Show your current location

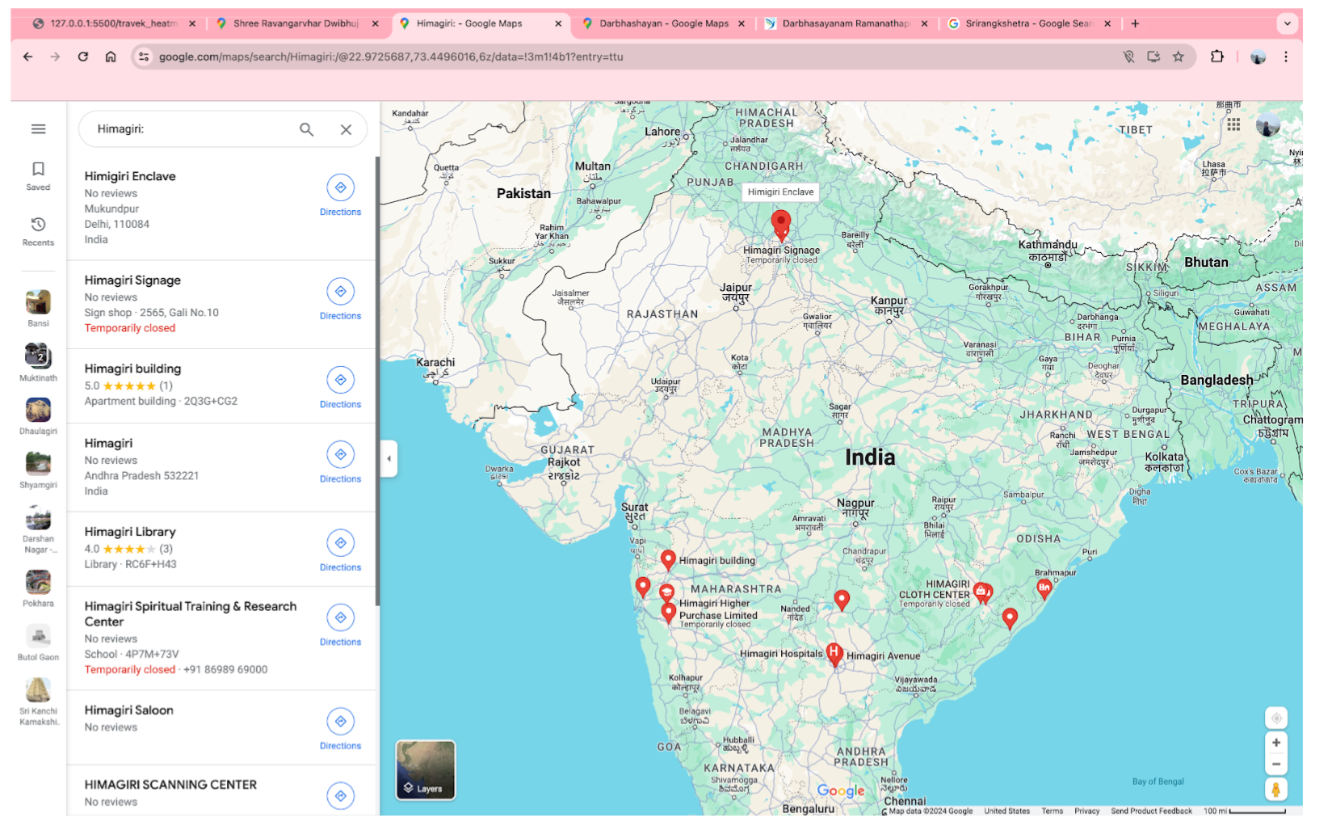(1276, 717)
